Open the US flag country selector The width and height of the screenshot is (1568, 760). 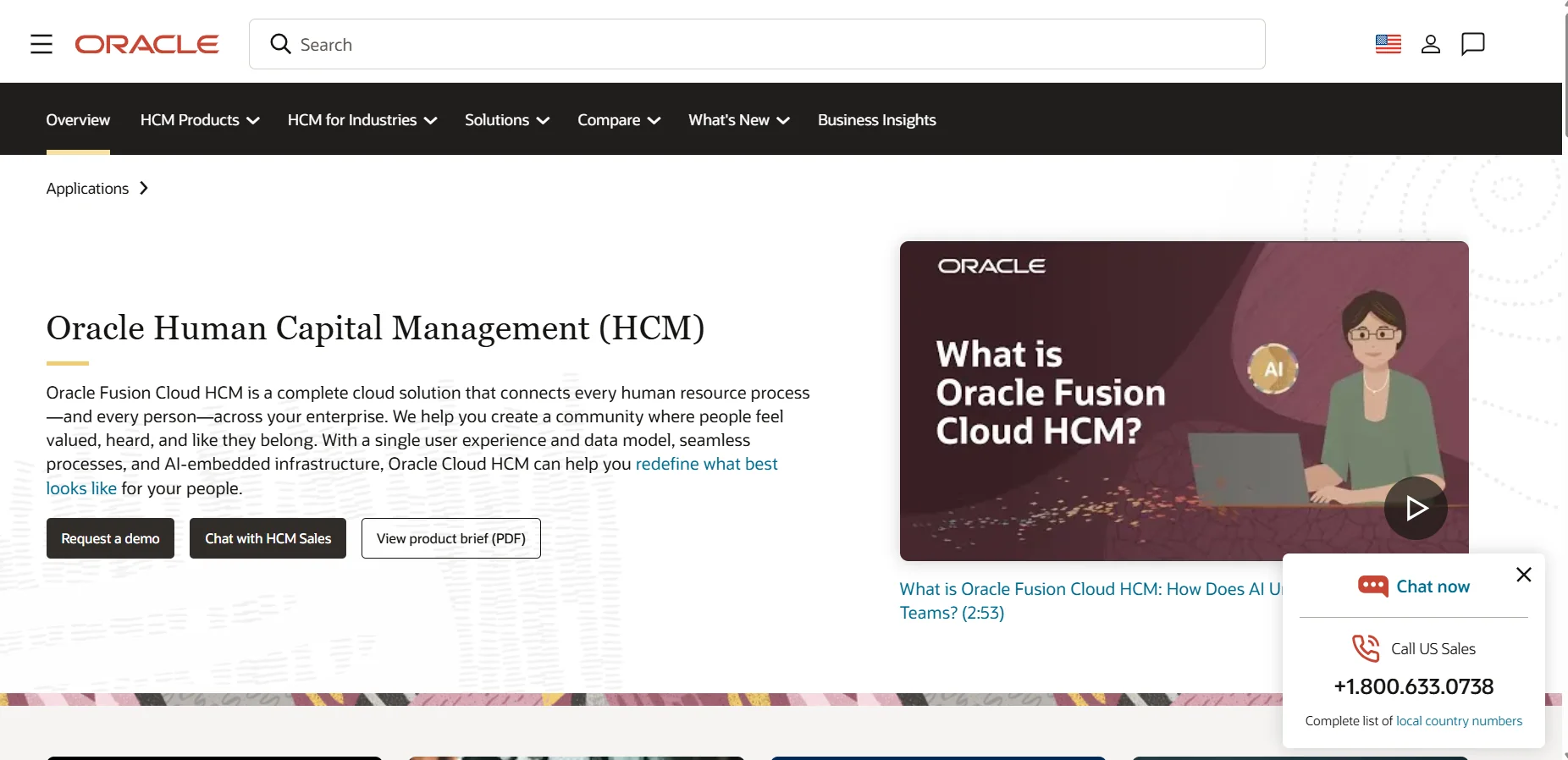point(1389,44)
